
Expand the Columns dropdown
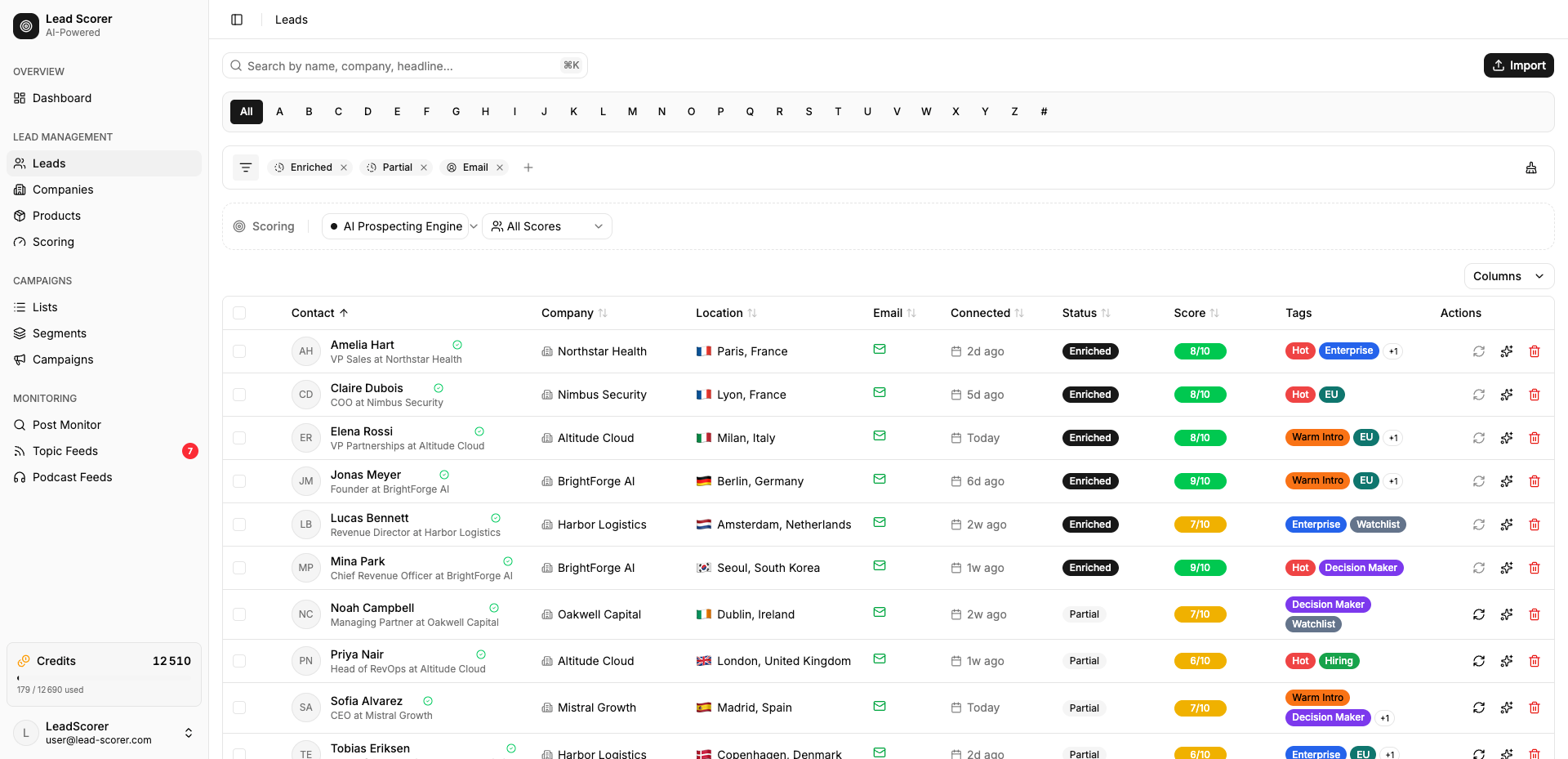click(x=1508, y=276)
